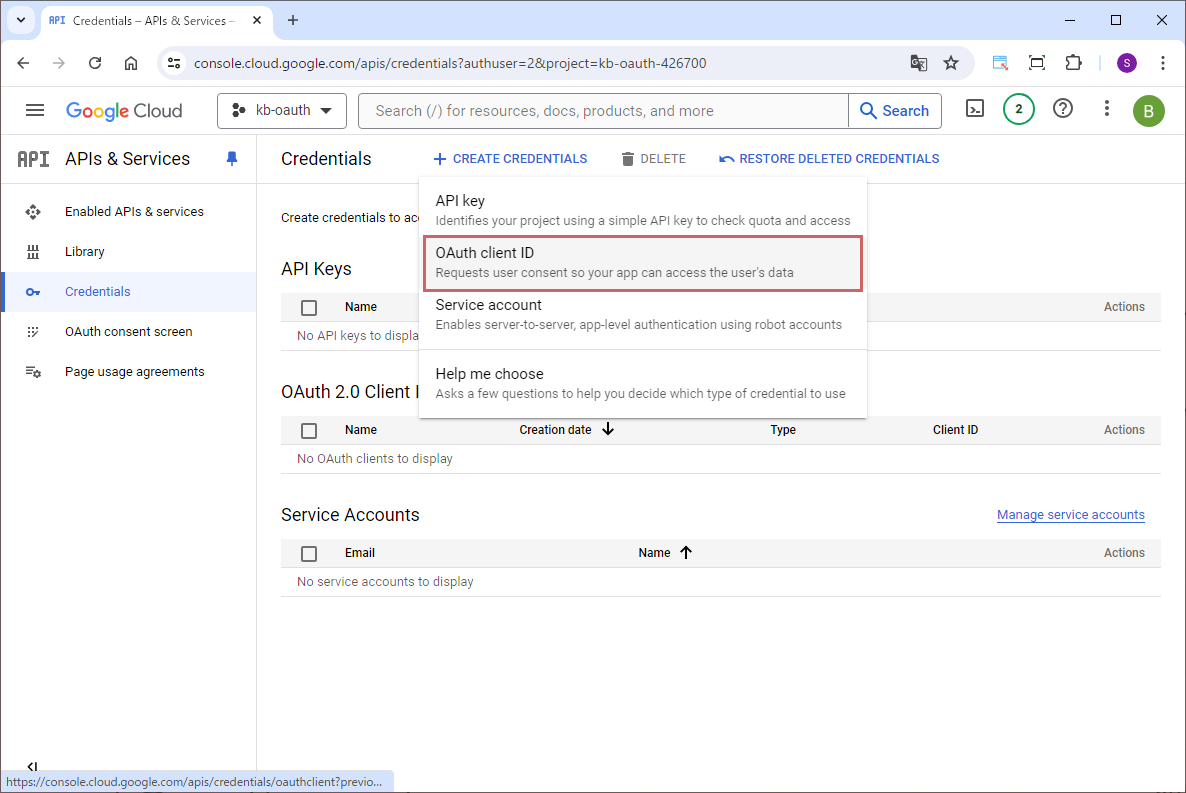Open the Google Cloud vertical dots settings menu

pyautogui.click(x=1106, y=110)
